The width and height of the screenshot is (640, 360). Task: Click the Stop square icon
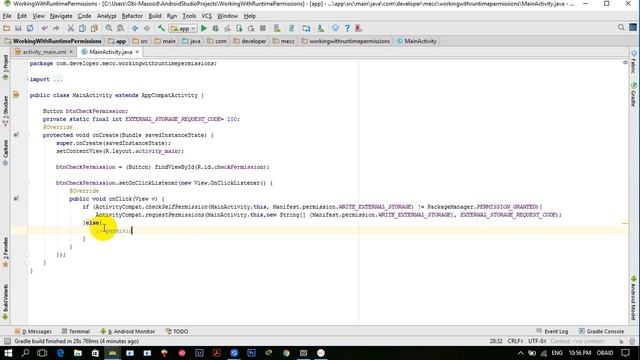click(x=263, y=28)
